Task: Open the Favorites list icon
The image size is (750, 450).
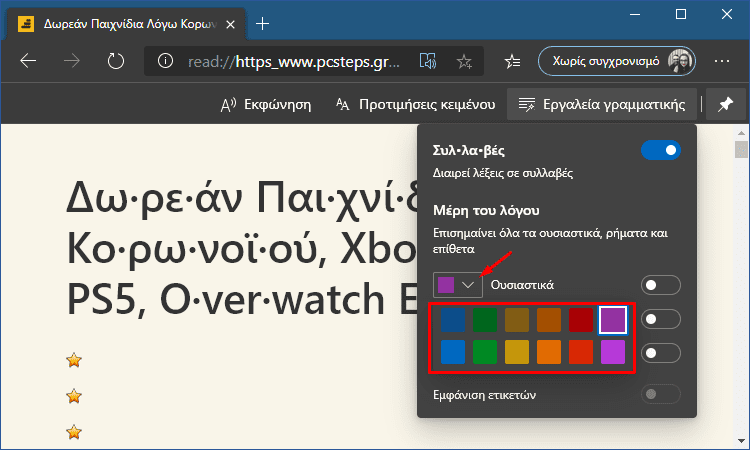Action: coord(512,61)
